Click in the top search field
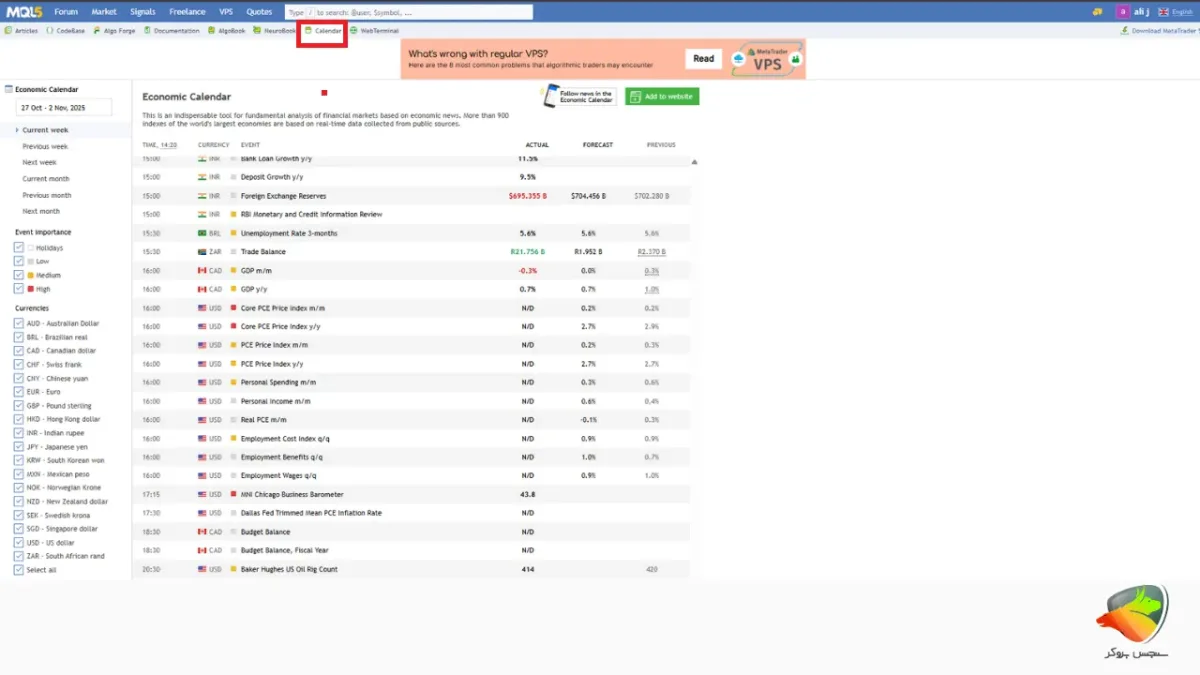 pyautogui.click(x=408, y=12)
